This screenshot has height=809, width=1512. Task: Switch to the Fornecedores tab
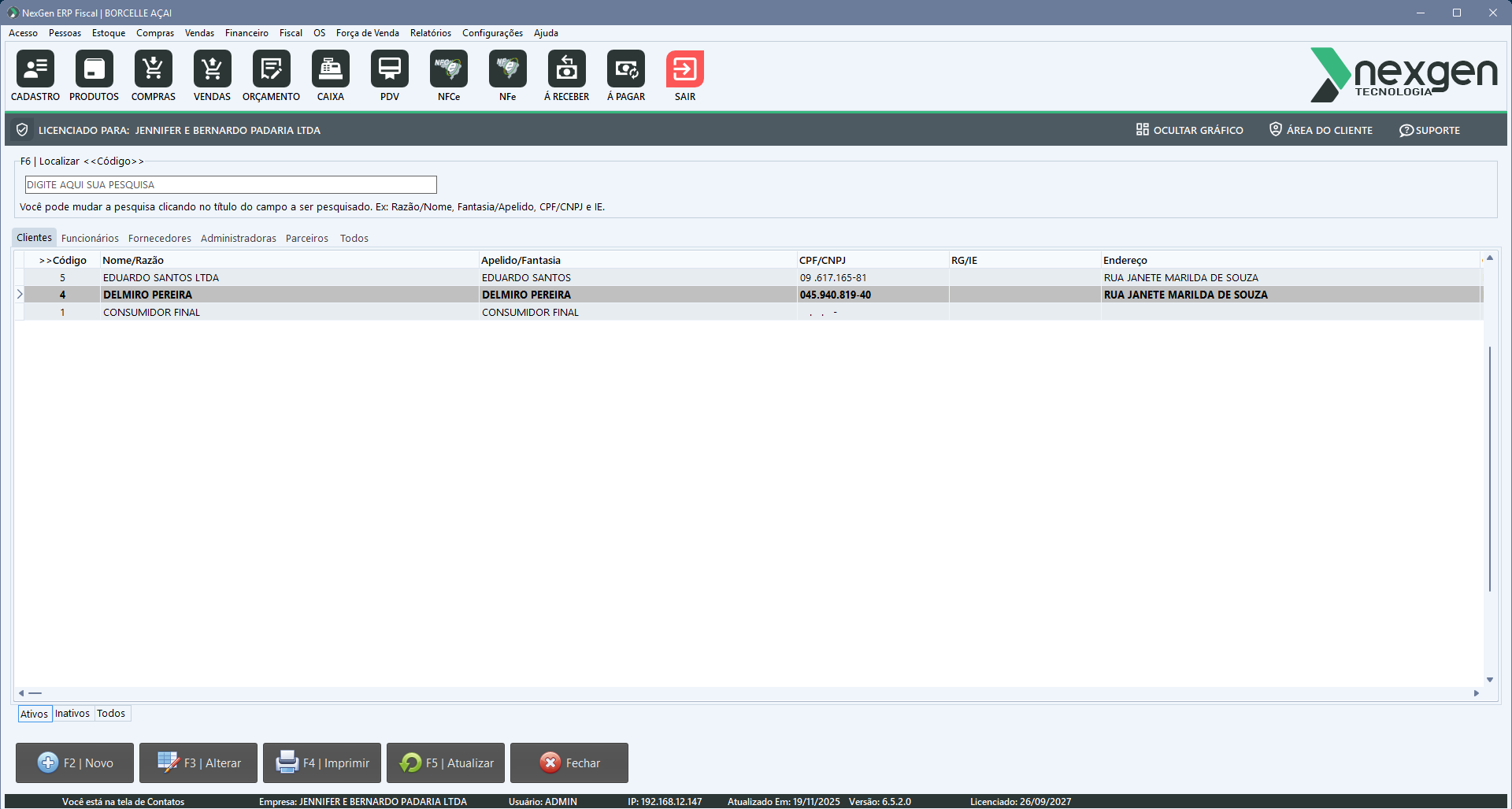(x=160, y=239)
